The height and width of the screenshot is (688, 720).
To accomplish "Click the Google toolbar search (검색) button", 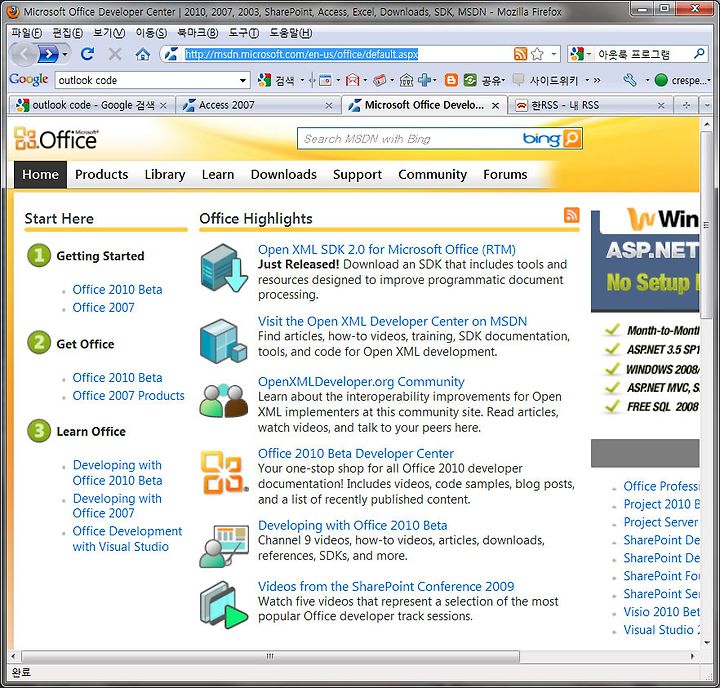I will [277, 80].
